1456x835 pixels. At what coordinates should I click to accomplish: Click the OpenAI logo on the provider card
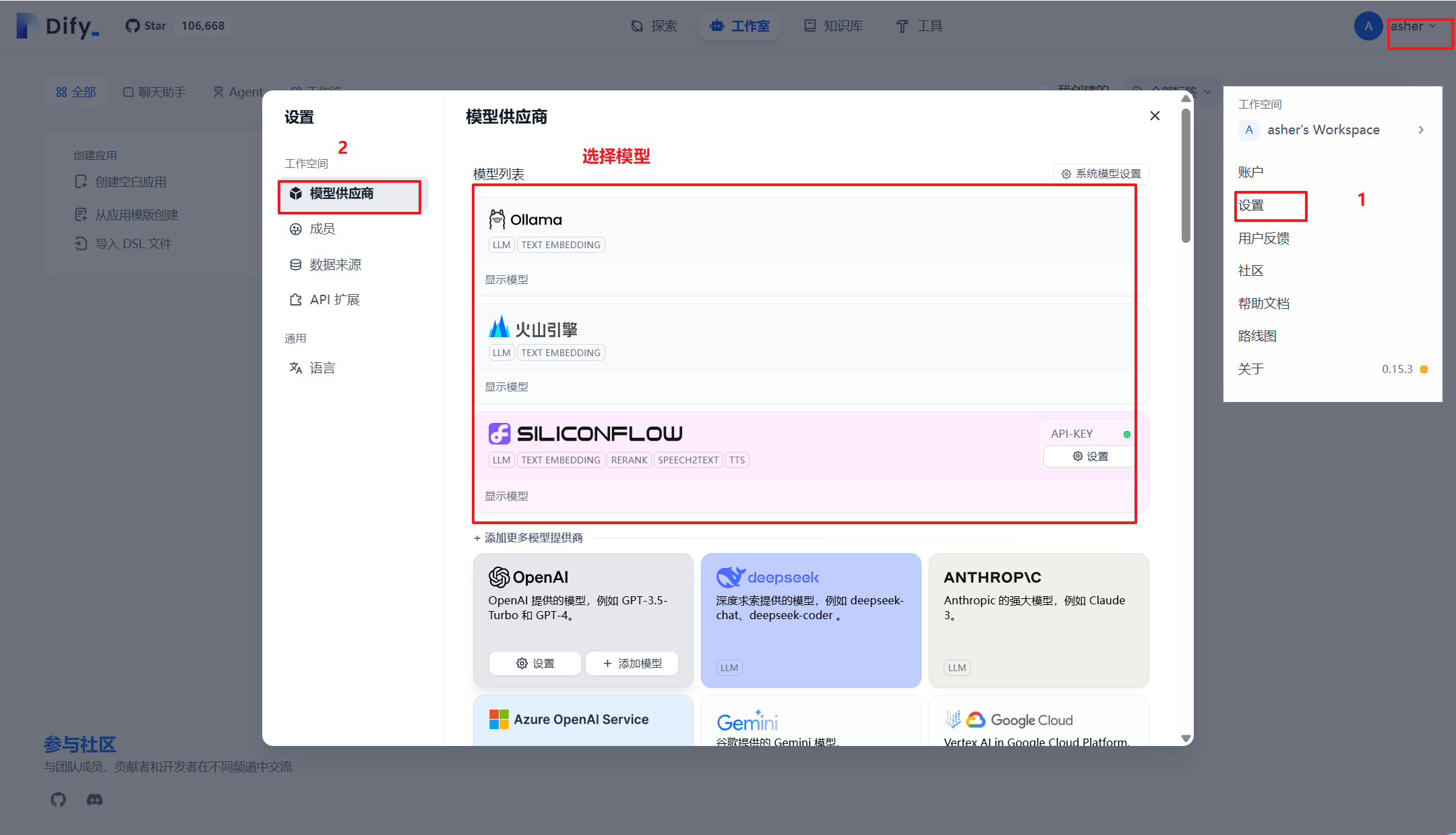point(499,577)
